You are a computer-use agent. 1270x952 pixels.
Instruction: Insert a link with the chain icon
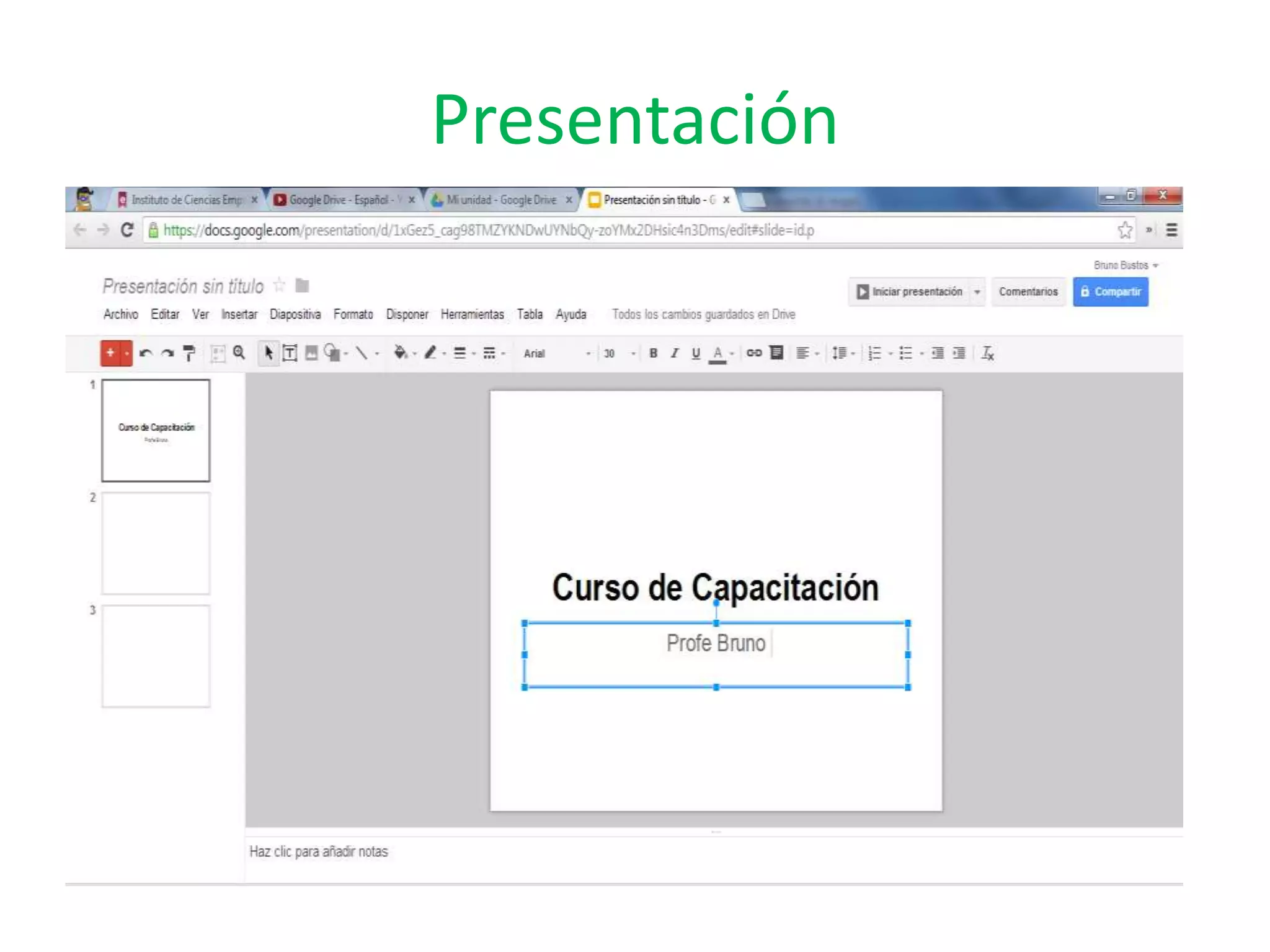753,353
